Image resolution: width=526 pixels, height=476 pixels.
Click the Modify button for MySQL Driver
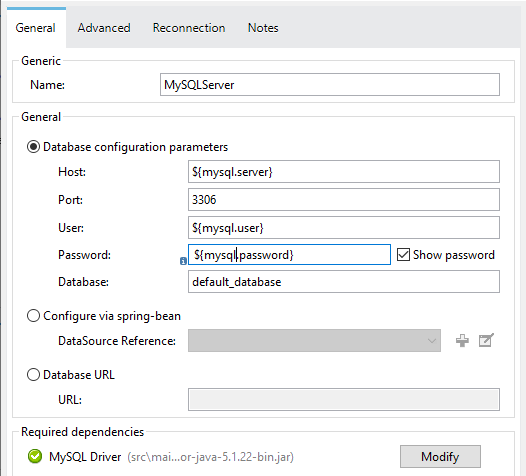tap(440, 457)
